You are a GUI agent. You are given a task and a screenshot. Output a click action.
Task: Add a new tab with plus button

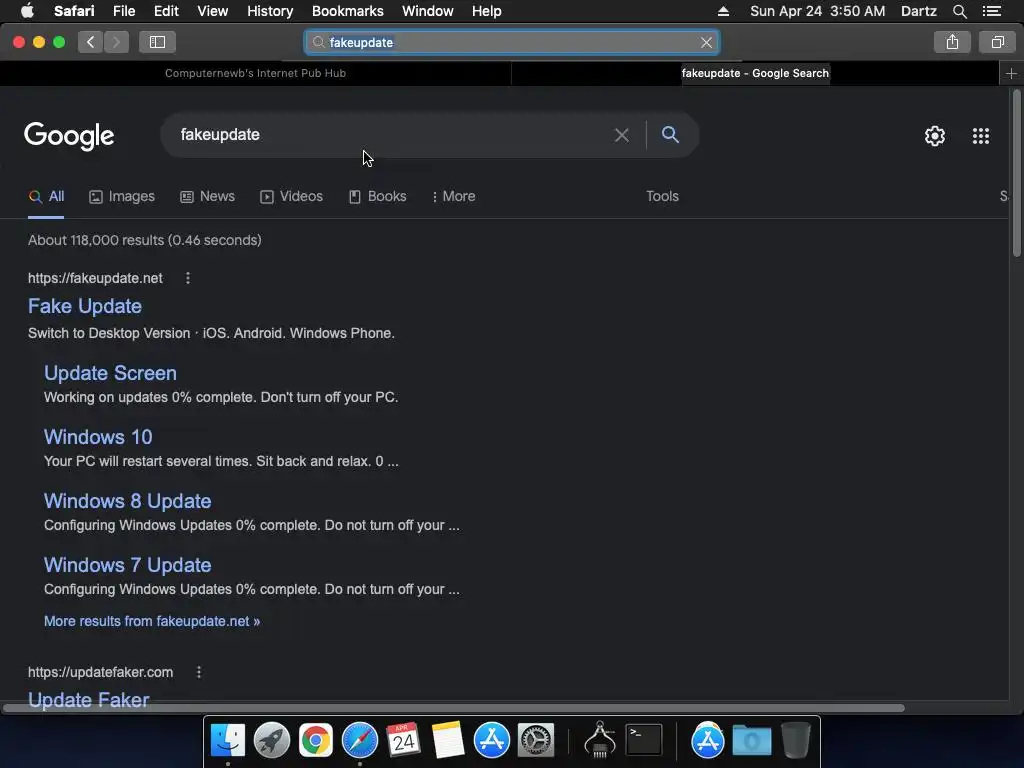[1011, 73]
